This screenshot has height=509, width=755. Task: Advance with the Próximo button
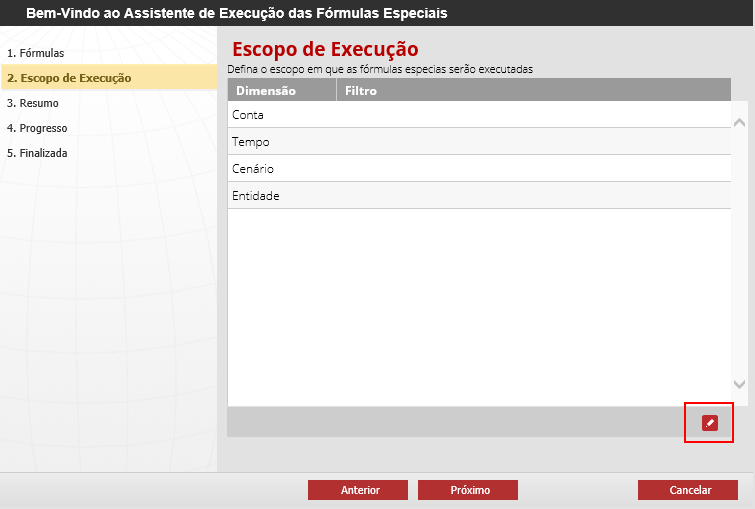point(468,490)
